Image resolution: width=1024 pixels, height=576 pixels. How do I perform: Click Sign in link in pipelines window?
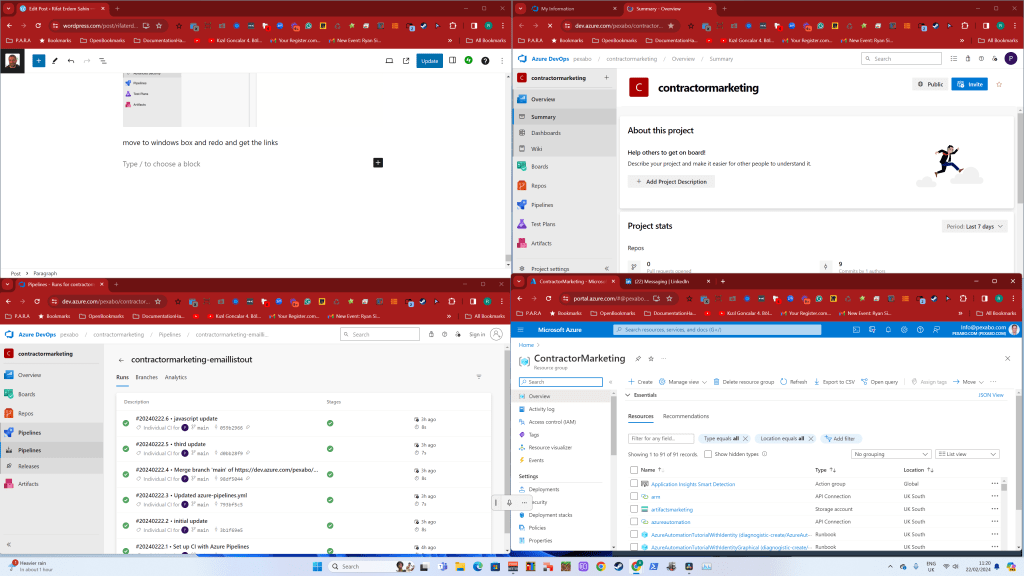point(477,334)
